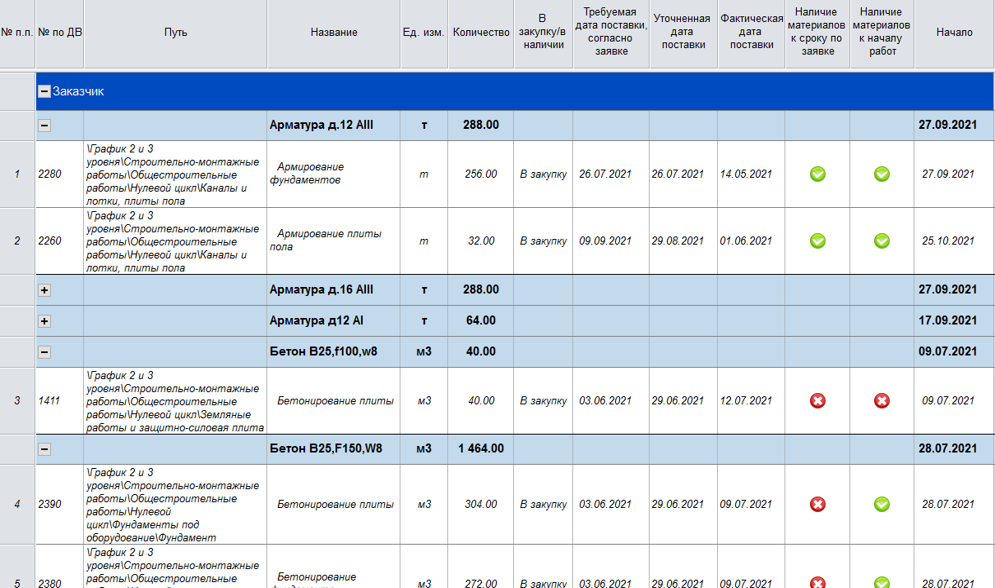This screenshot has height=588, width=995.
Task: Click green check for row 2260, materials by work start
Action: coord(881,241)
